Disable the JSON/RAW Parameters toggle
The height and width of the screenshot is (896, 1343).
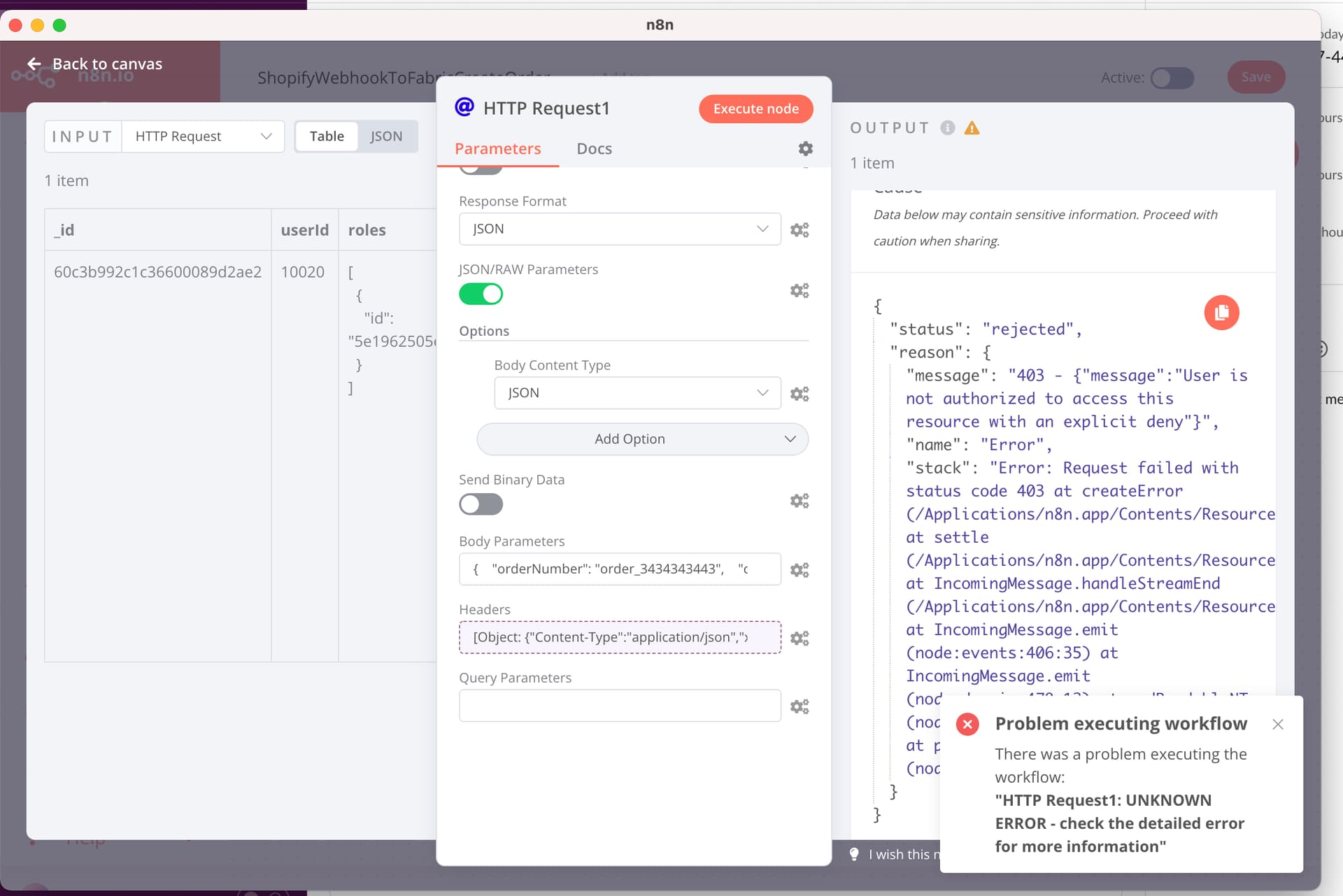pos(481,294)
